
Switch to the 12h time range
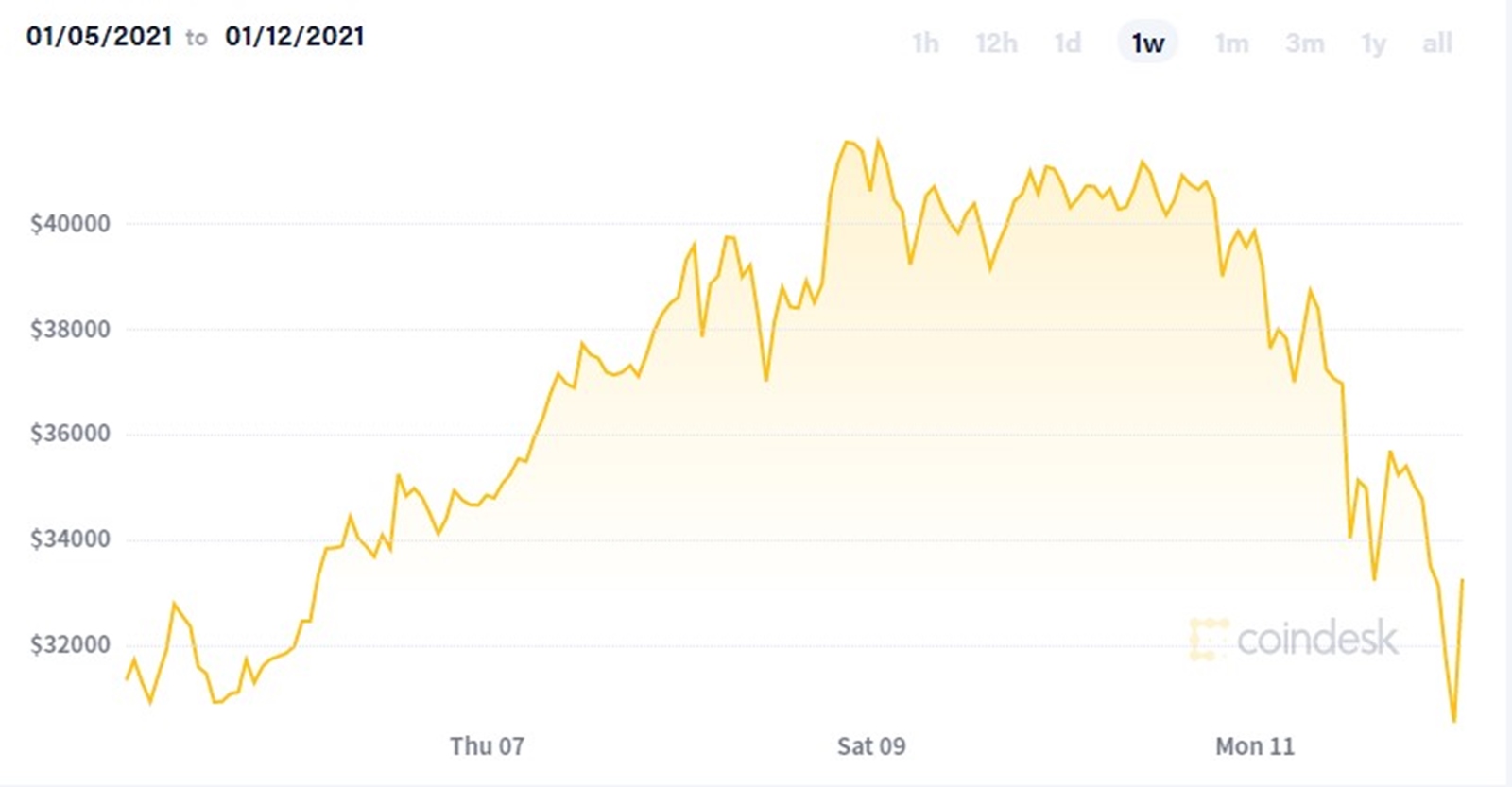click(x=996, y=43)
